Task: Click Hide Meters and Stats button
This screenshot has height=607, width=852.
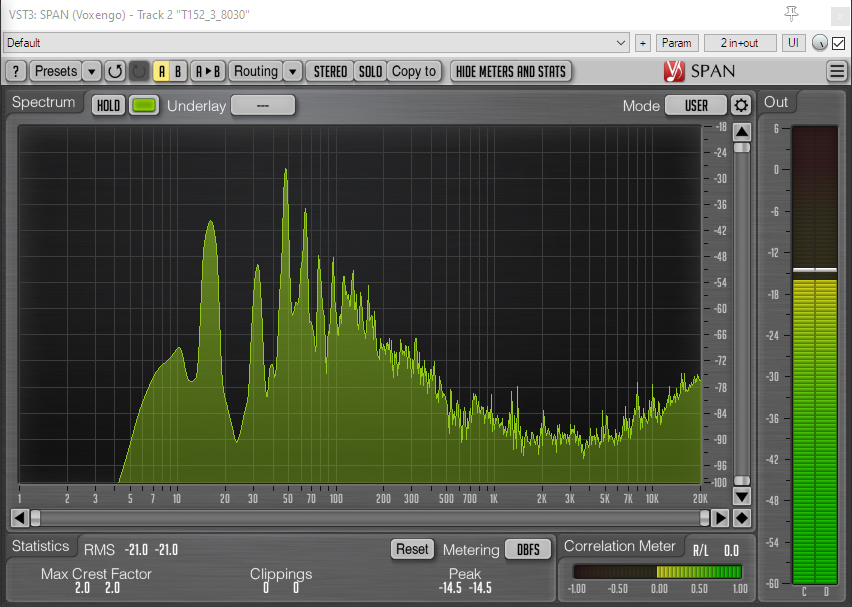Action: 511,71
